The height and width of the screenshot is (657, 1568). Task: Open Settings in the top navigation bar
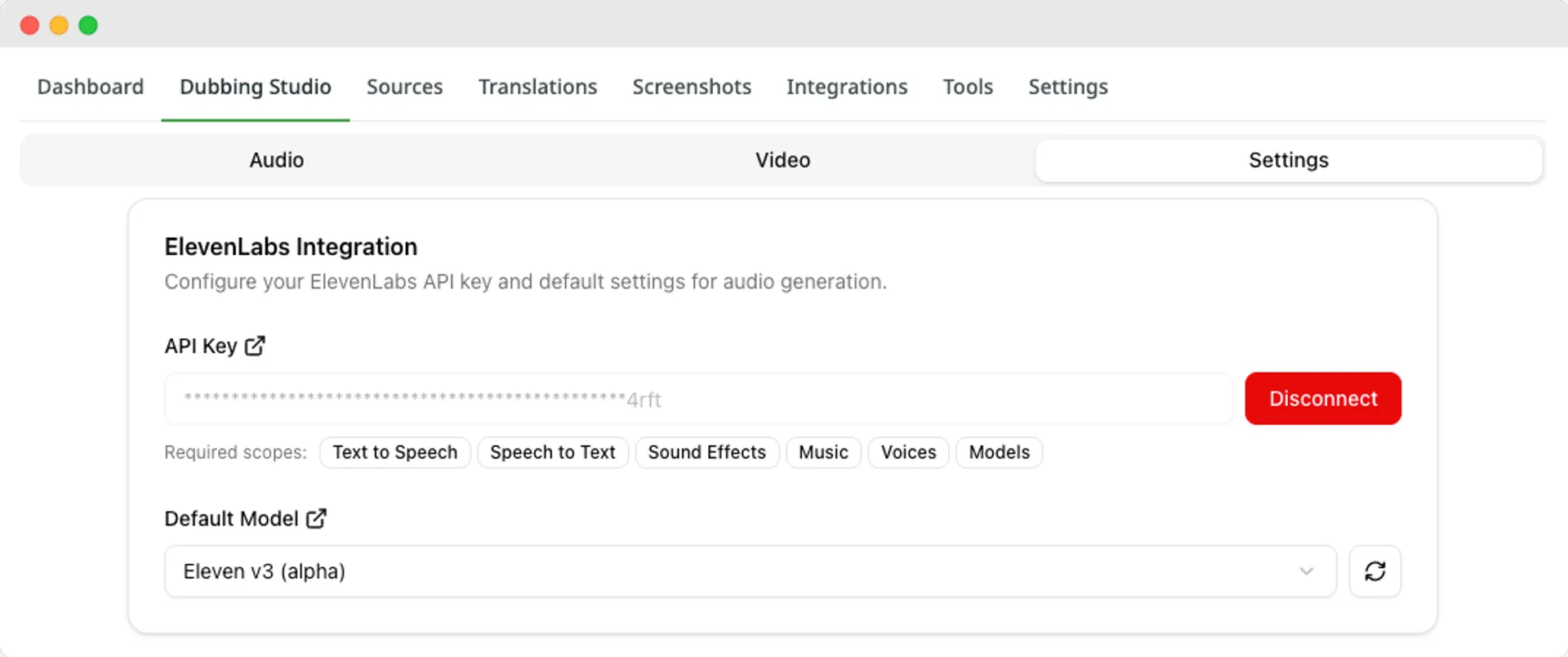[1067, 87]
